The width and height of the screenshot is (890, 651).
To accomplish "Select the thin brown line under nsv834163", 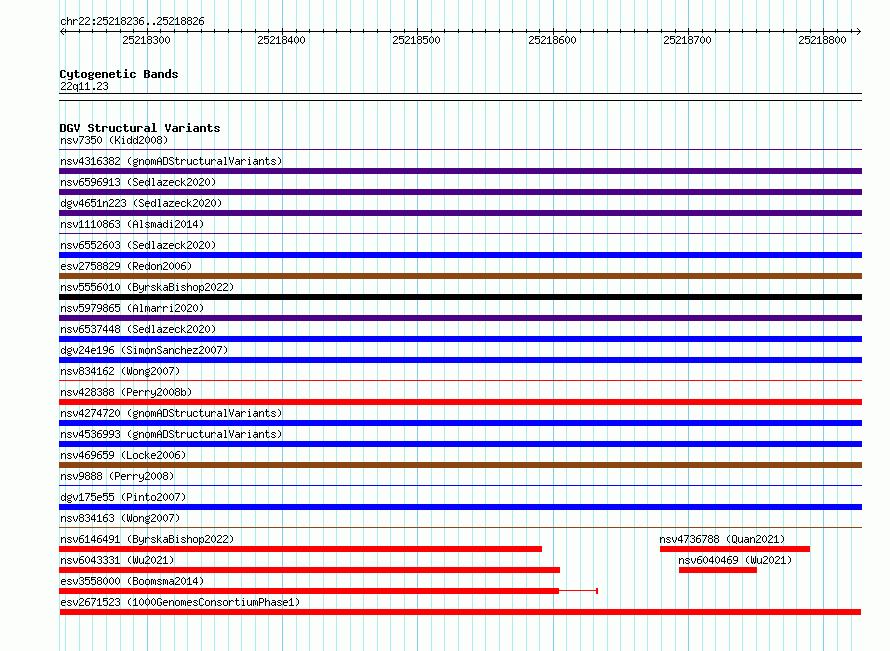I will [460, 527].
